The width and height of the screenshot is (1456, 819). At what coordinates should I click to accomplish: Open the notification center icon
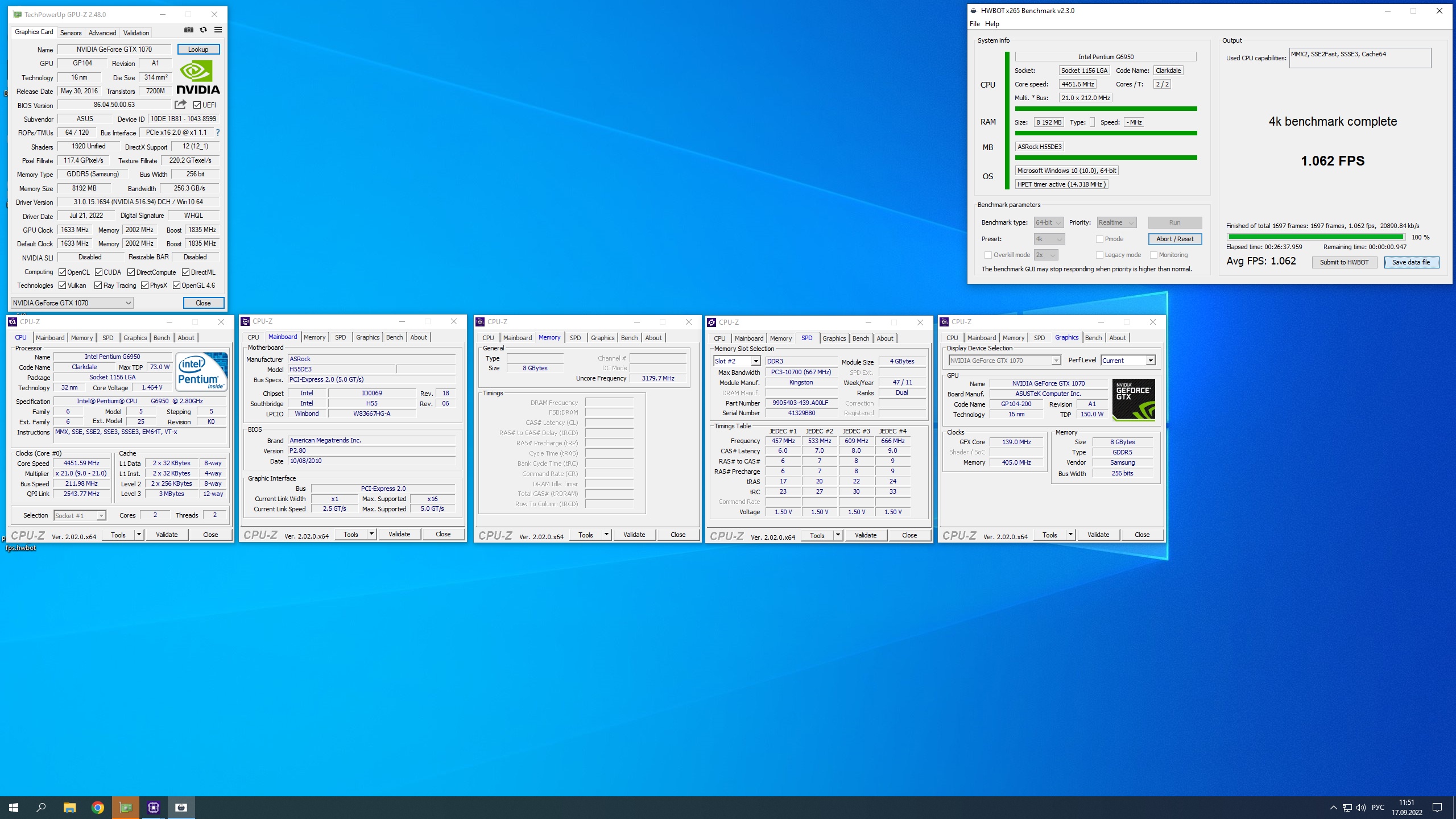1437,808
